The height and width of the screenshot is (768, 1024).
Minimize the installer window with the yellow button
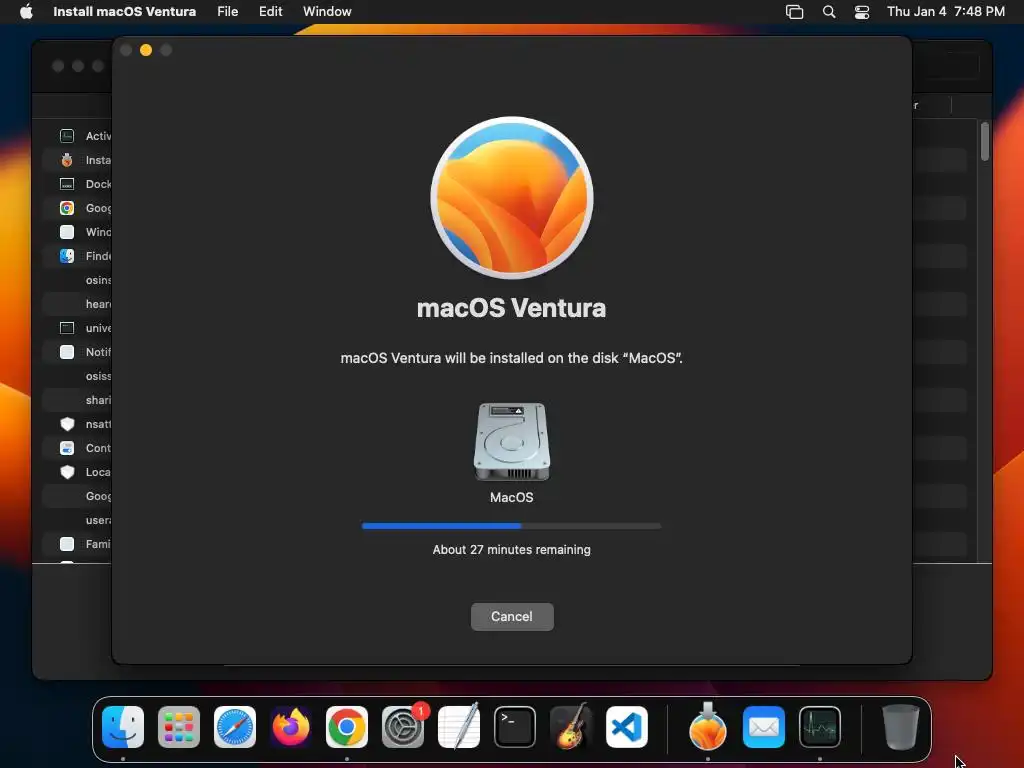click(x=146, y=50)
